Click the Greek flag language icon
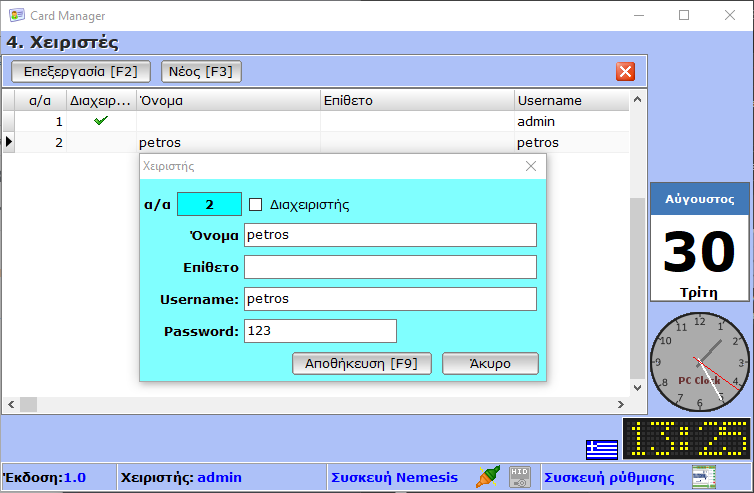Image resolution: width=754 pixels, height=493 pixels. click(x=601, y=448)
